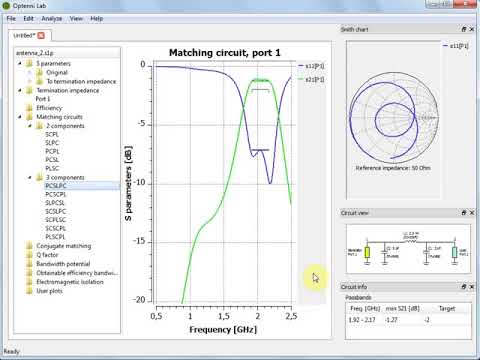The height and width of the screenshot is (360, 480).
Task: Click the Obtainable efficiency bandwidth folder icon
Action: 29,273
